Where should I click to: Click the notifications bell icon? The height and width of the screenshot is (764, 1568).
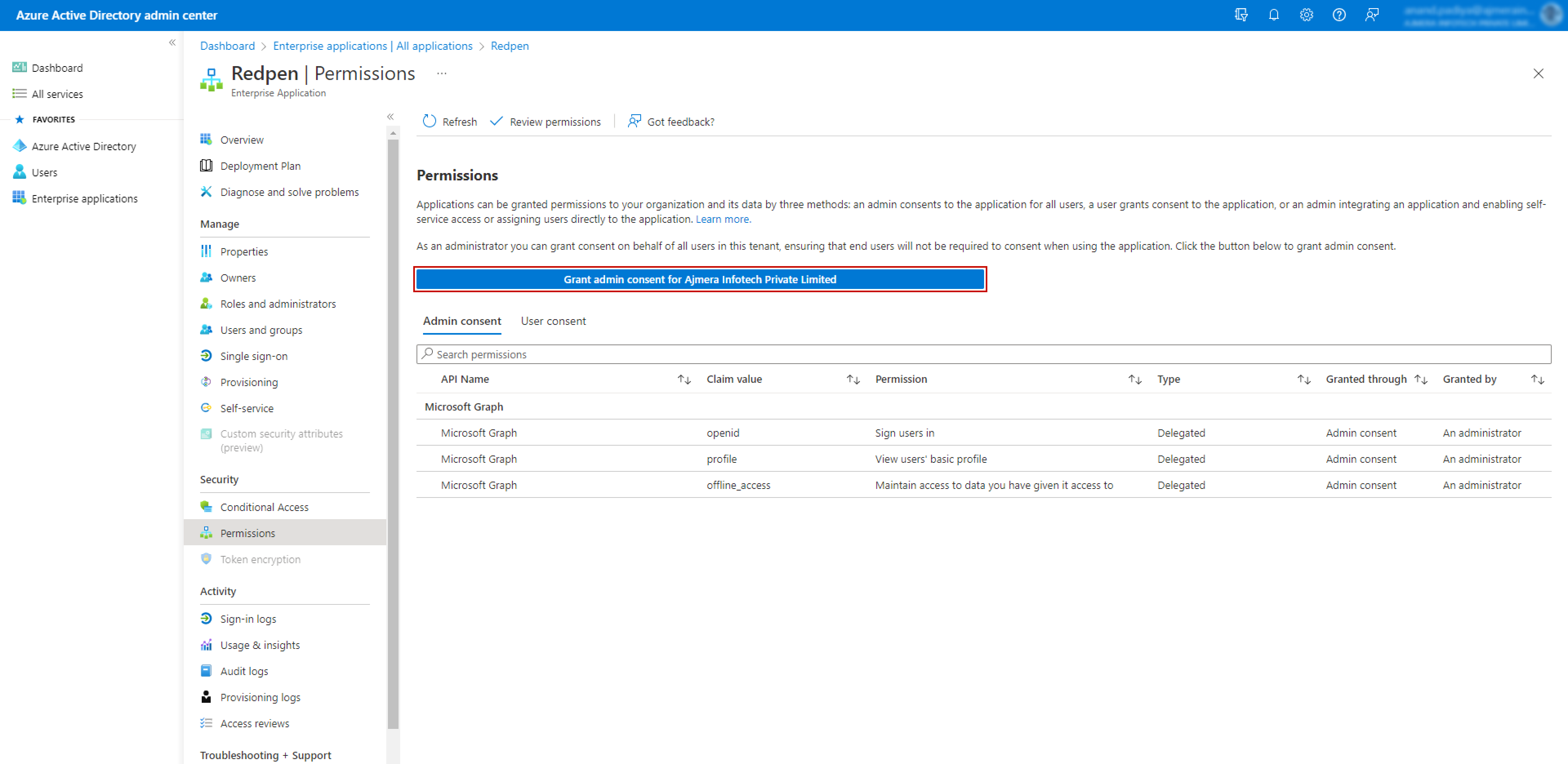(1274, 15)
